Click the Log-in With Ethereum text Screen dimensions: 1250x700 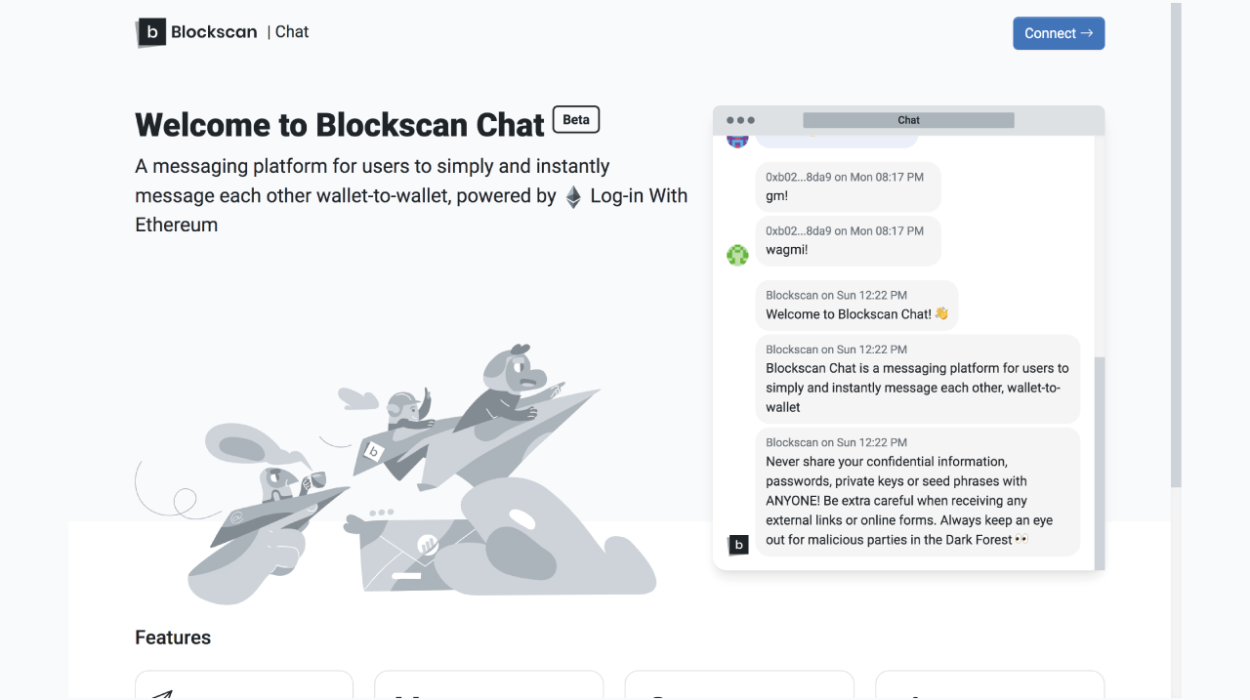tap(637, 195)
